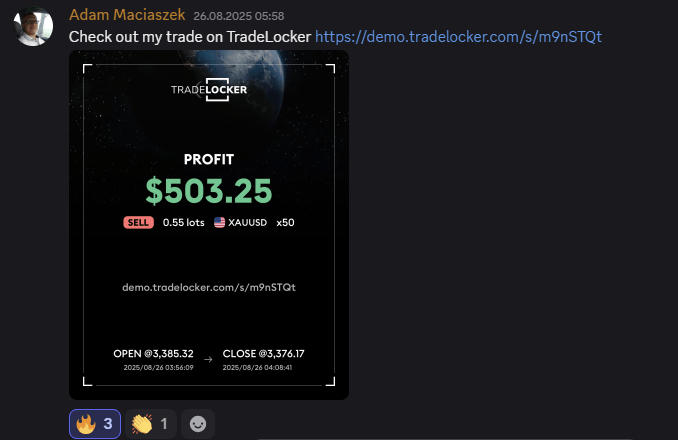
Task: Click the x50 leverage label
Action: 285,223
